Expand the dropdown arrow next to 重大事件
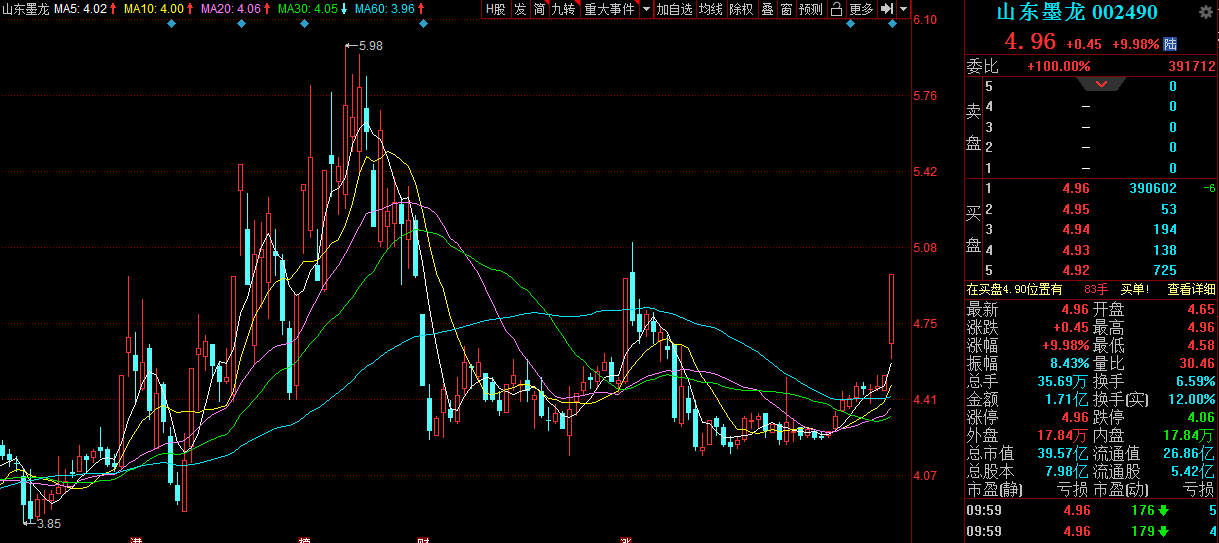 pos(646,9)
